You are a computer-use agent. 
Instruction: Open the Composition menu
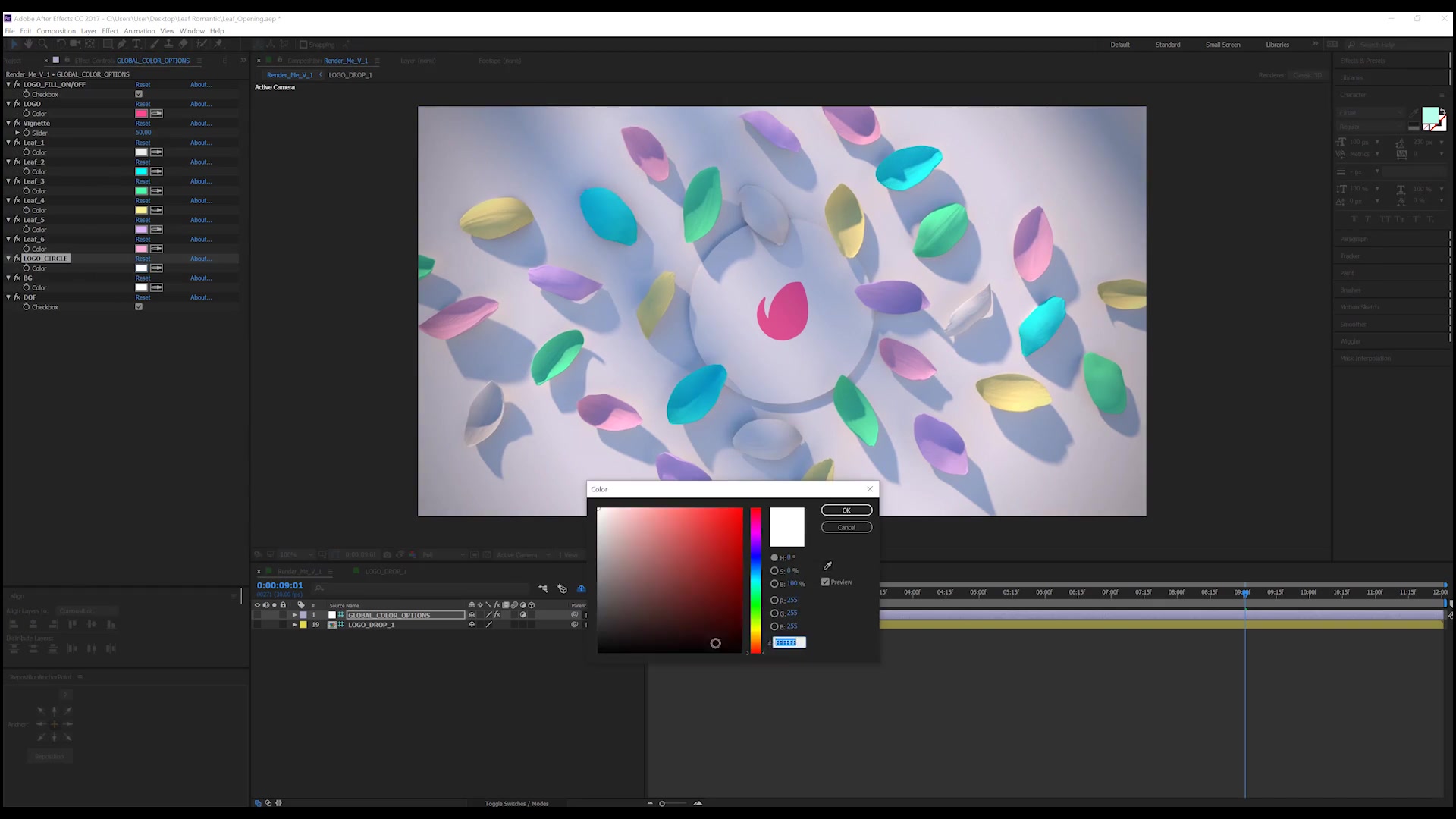point(56,31)
